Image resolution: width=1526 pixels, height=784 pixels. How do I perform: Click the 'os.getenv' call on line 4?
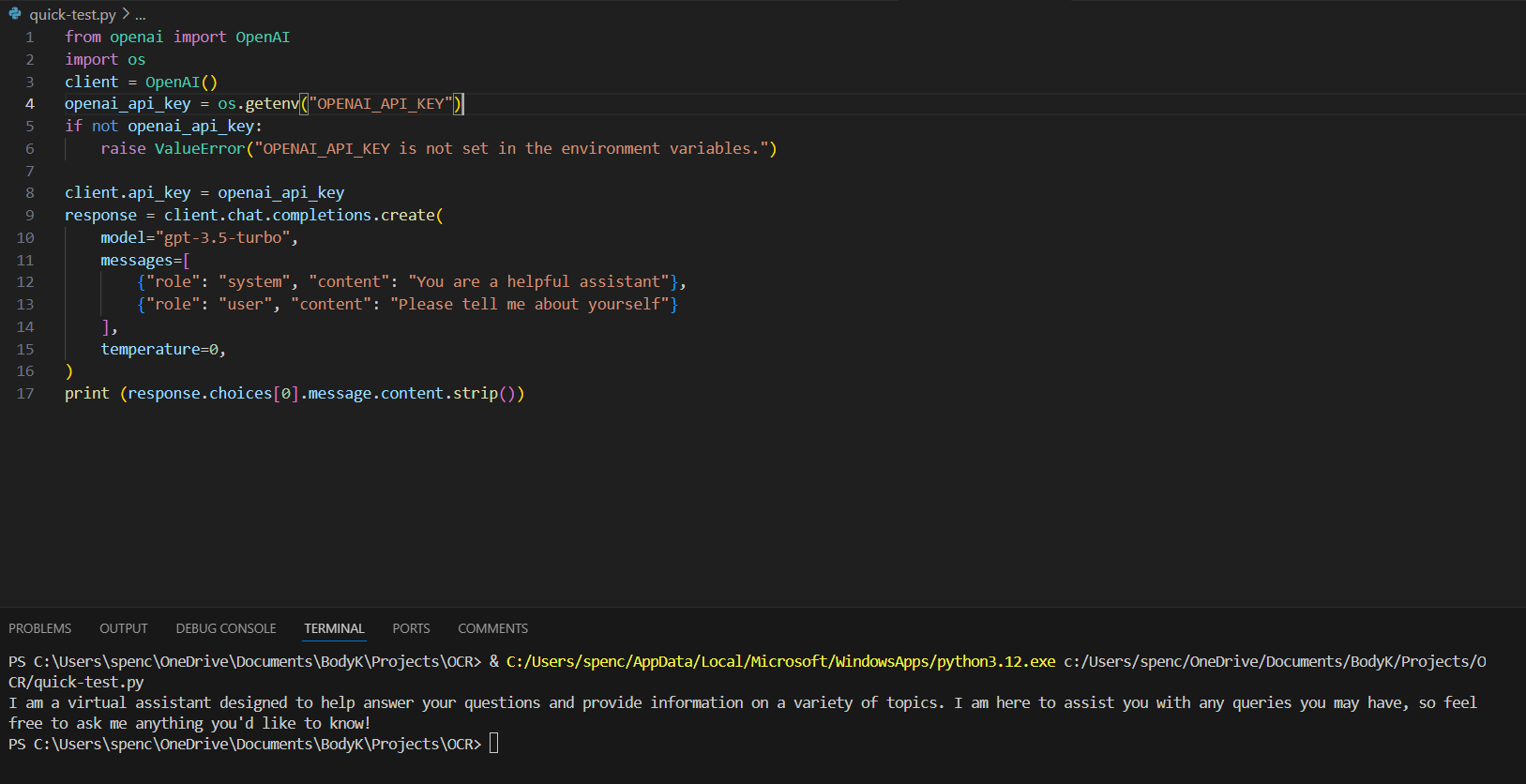(258, 104)
